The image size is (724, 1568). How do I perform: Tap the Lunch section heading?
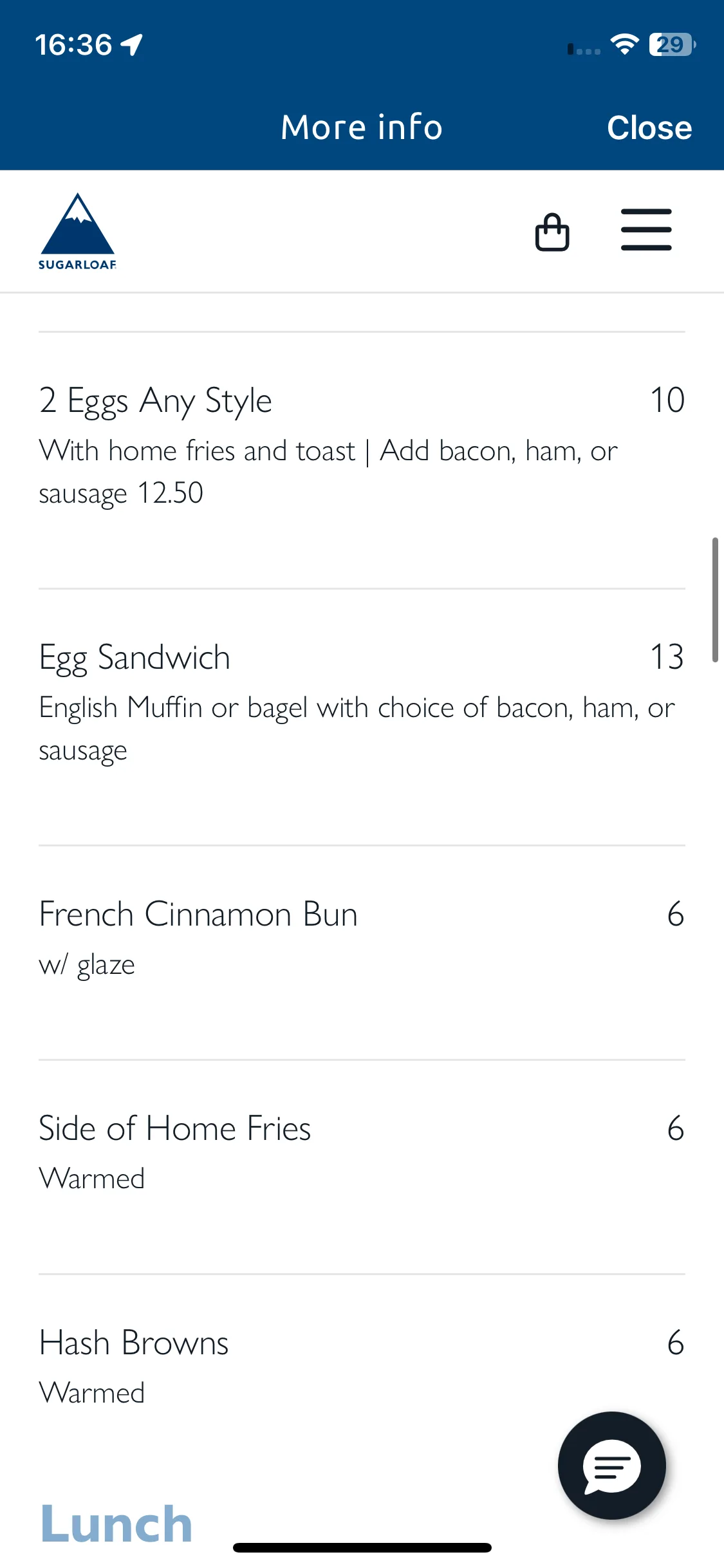116,1523
